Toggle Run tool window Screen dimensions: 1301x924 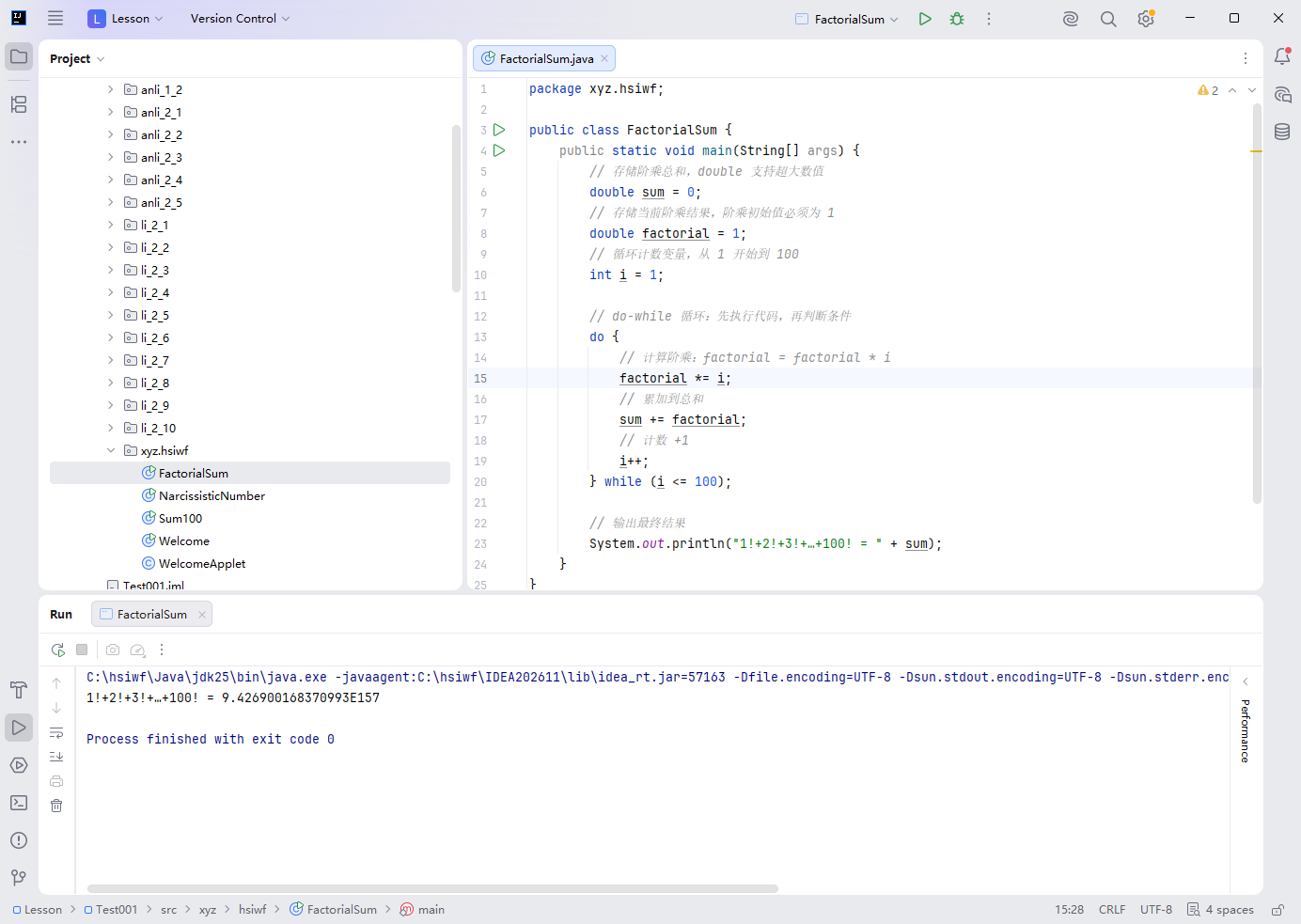[x=19, y=728]
